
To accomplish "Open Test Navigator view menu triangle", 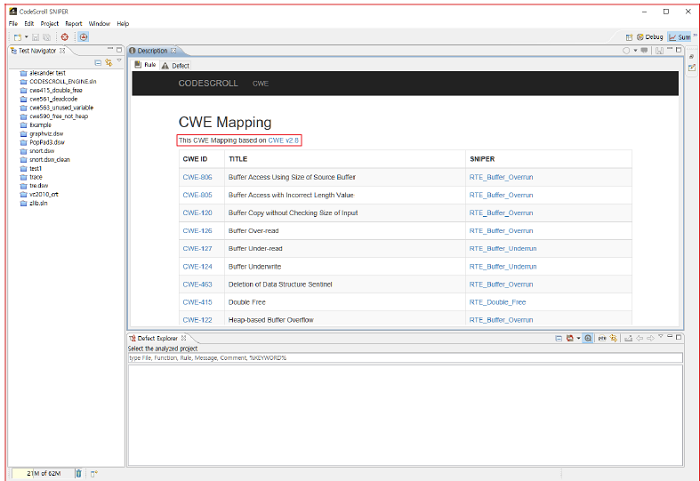I will pyautogui.click(x=119, y=60).
